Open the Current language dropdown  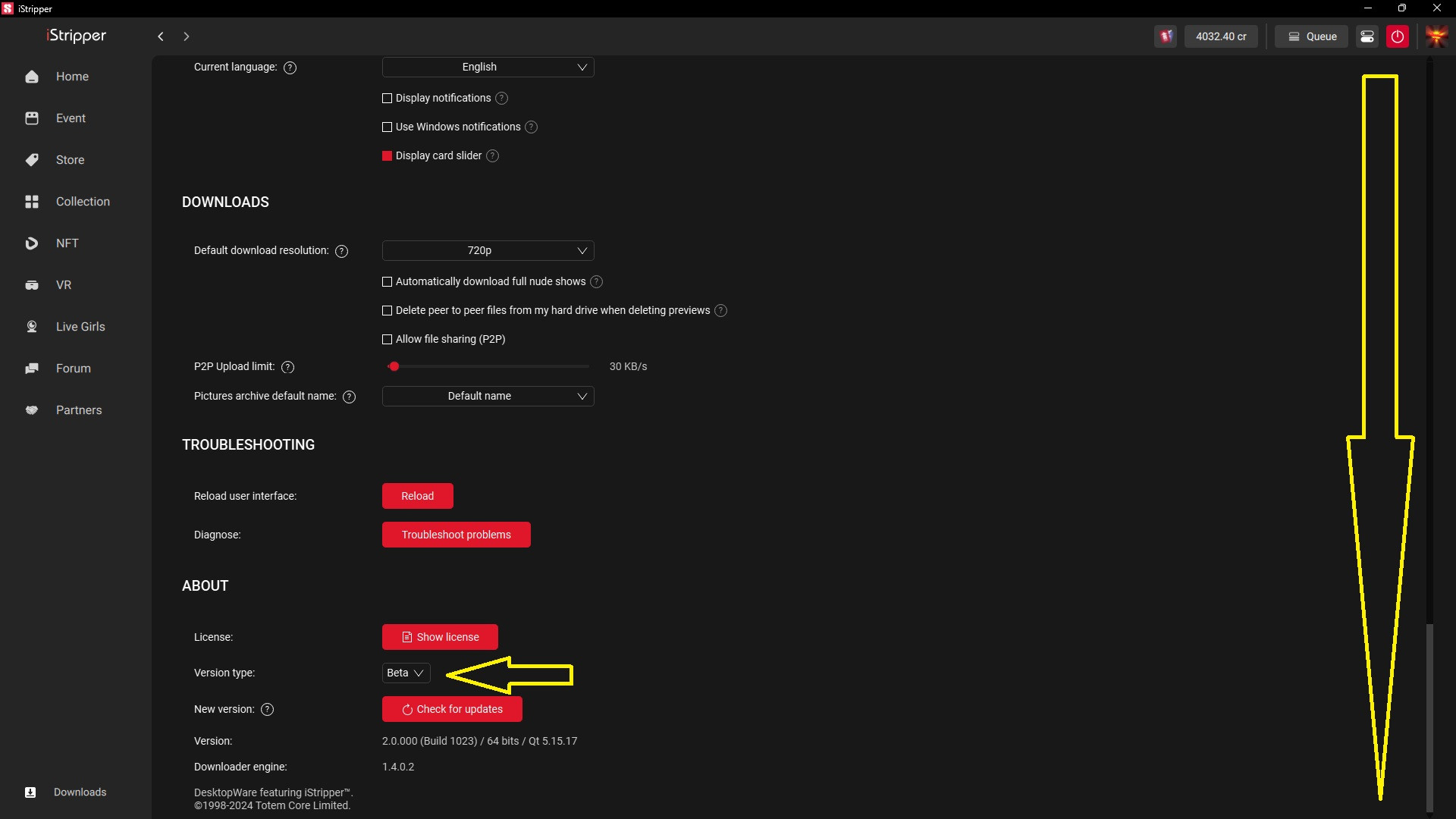point(488,67)
